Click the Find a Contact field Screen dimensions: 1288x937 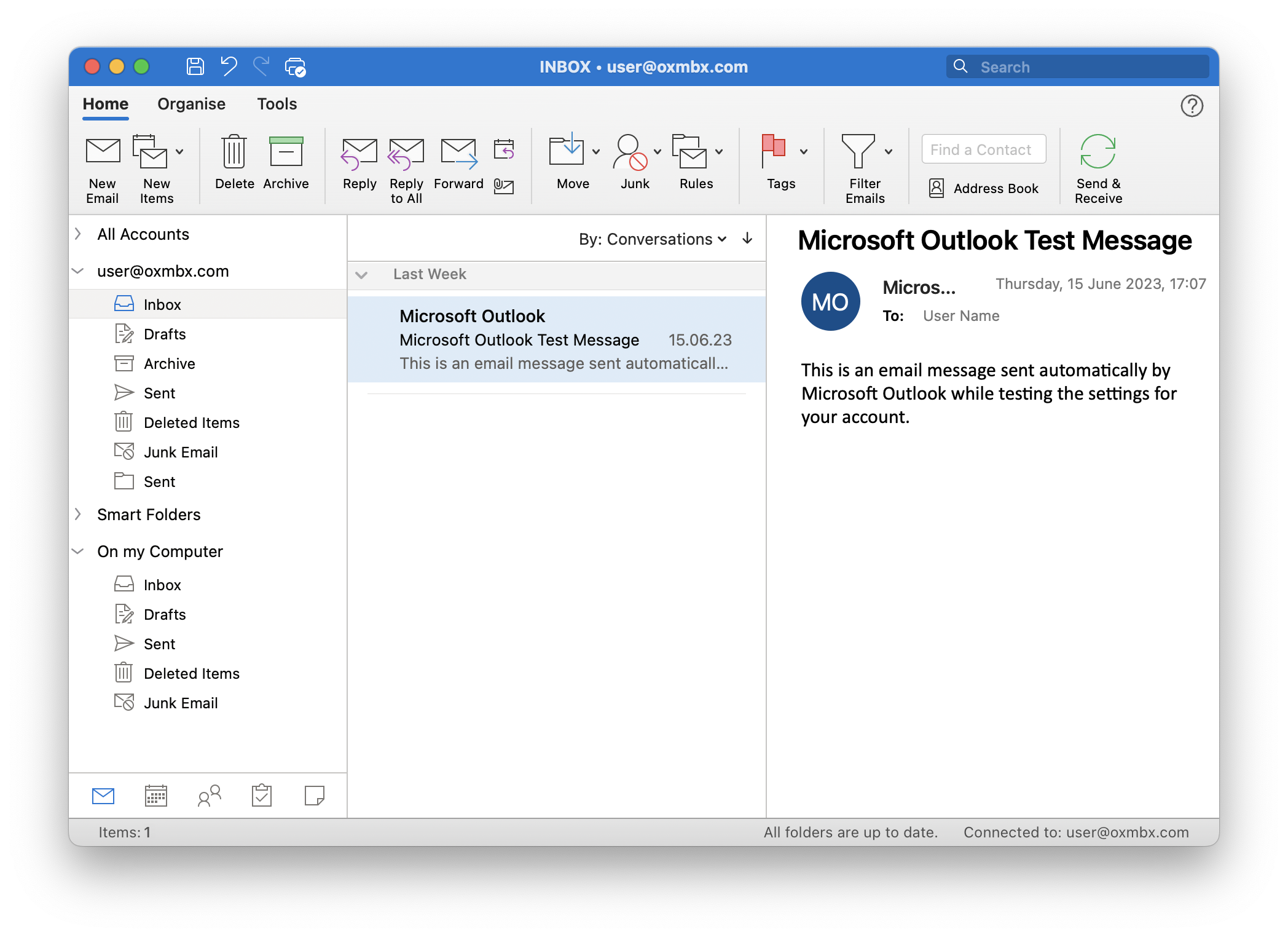983,149
